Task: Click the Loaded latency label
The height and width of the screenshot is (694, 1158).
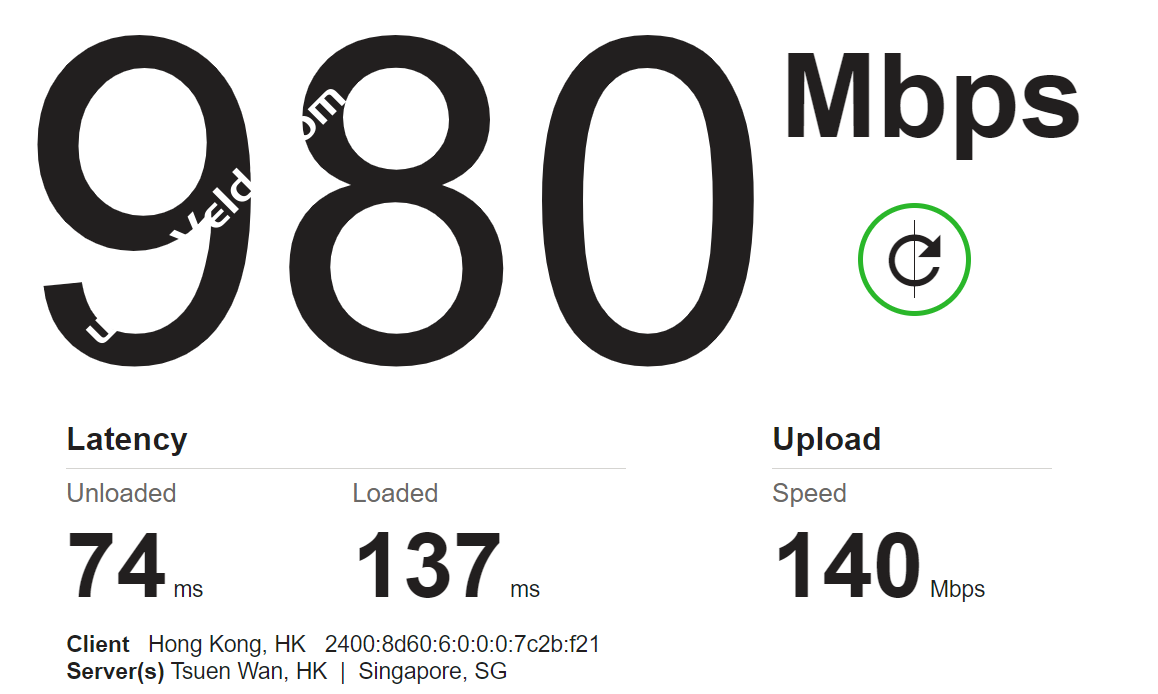Action: [x=395, y=492]
